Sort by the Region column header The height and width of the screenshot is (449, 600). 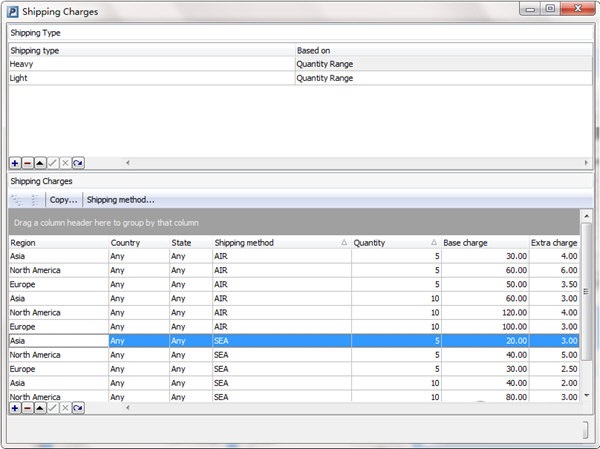tap(59, 243)
